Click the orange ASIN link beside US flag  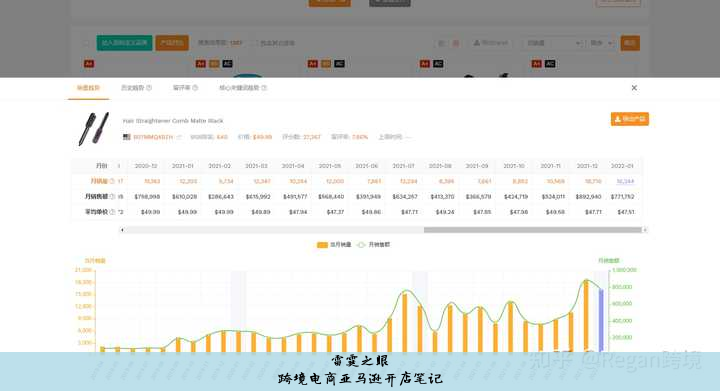153,137
